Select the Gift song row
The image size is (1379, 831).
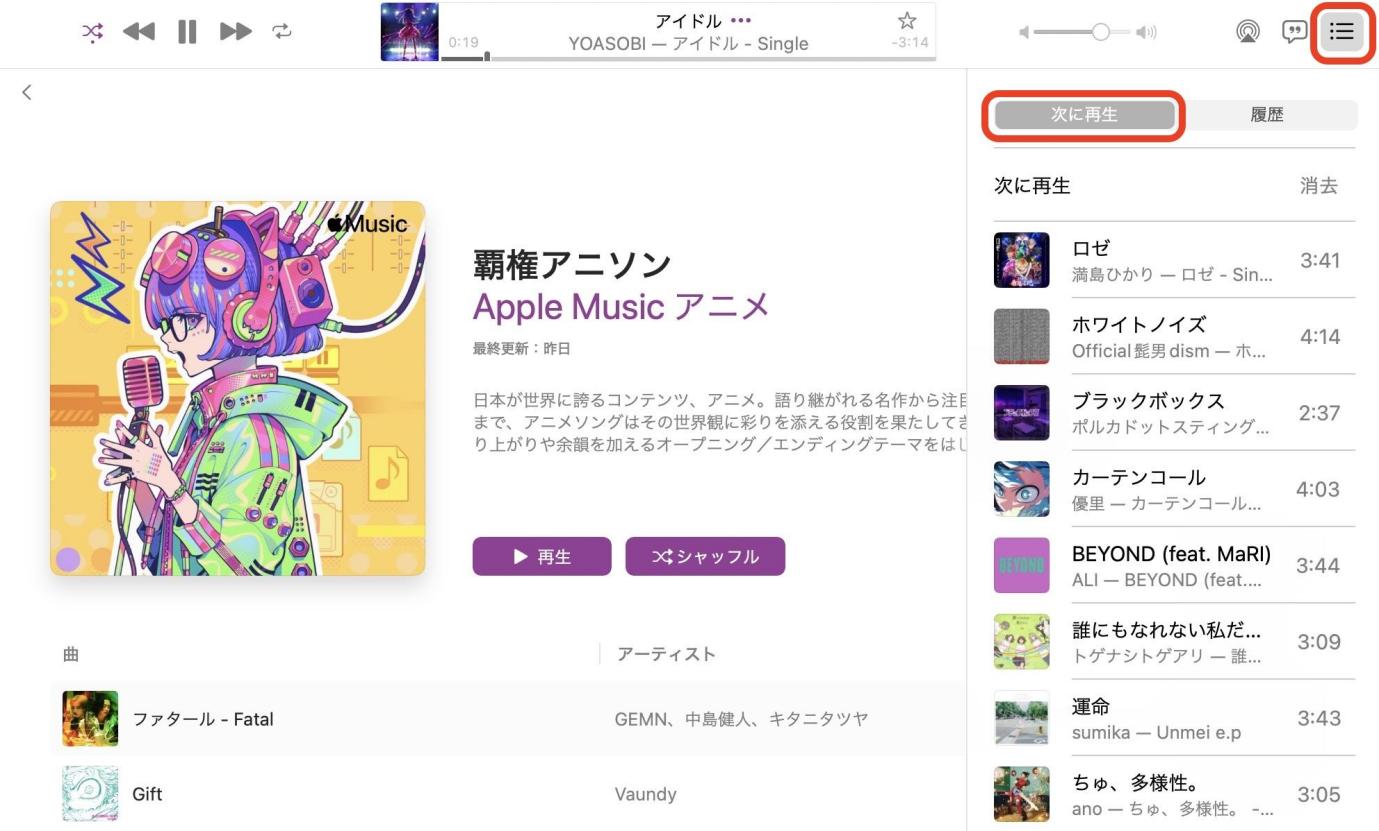point(508,794)
